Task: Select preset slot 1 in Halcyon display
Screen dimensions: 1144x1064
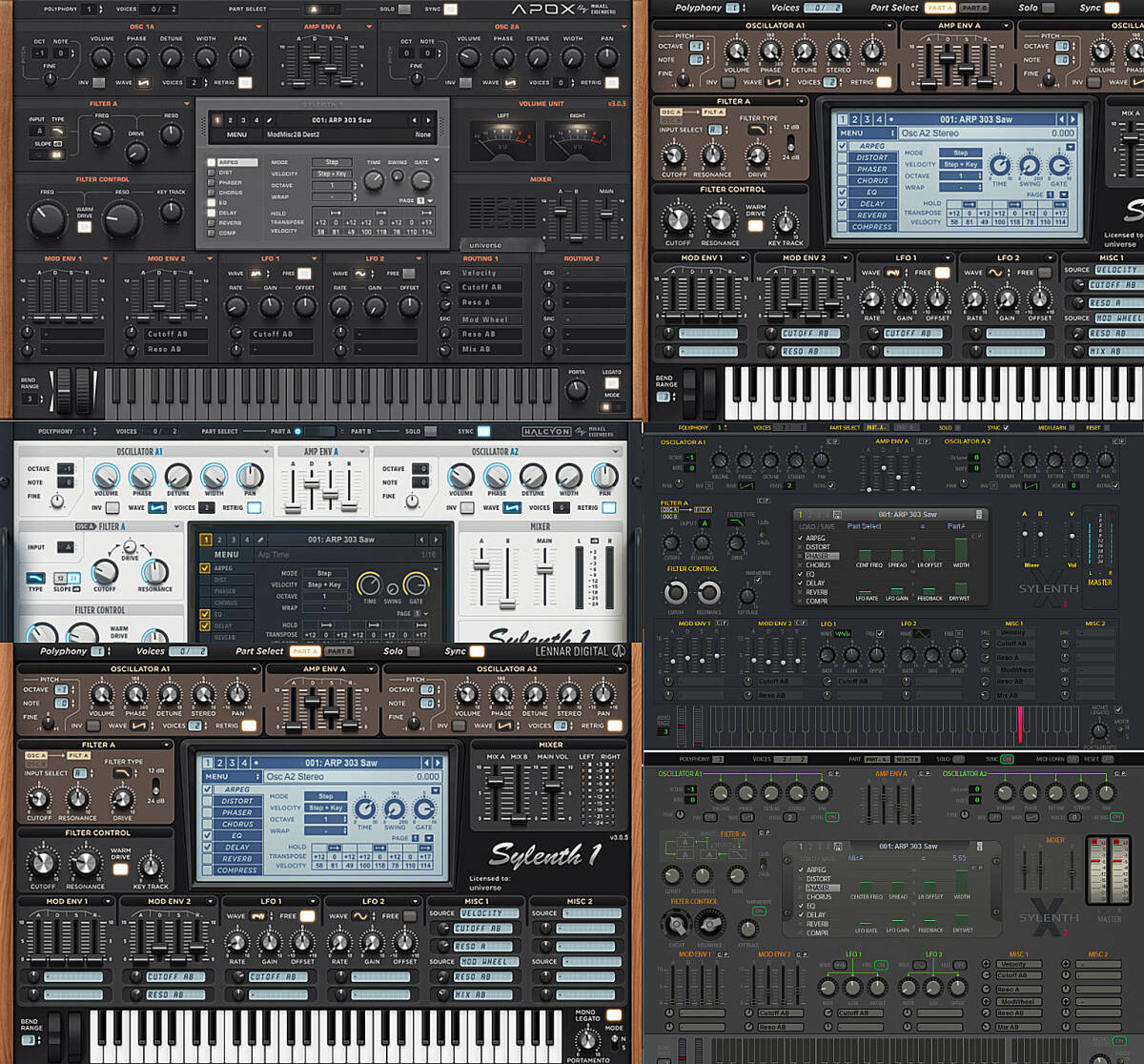Action: [206, 540]
